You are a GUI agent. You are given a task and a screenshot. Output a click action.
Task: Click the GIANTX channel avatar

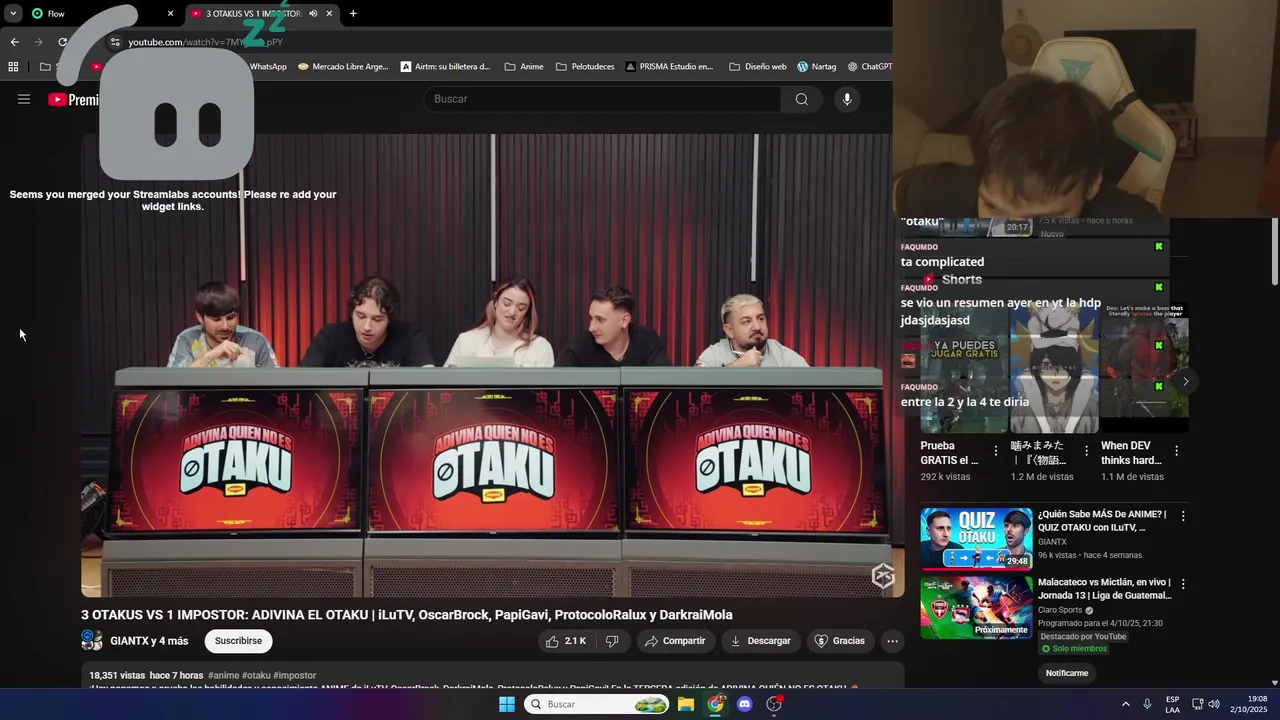coord(92,641)
